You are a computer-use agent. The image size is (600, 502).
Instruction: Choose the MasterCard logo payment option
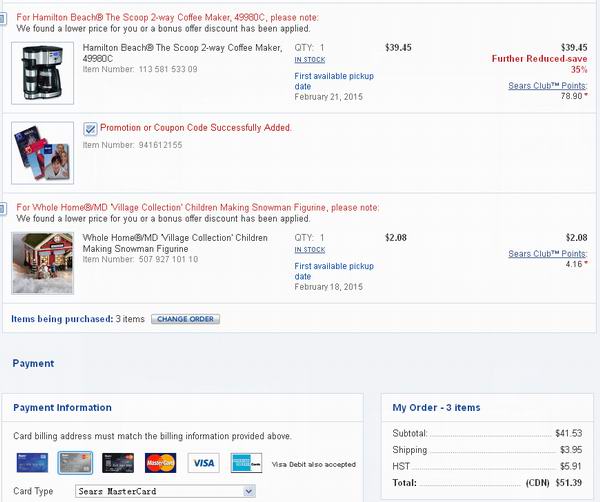pyautogui.click(x=161, y=463)
